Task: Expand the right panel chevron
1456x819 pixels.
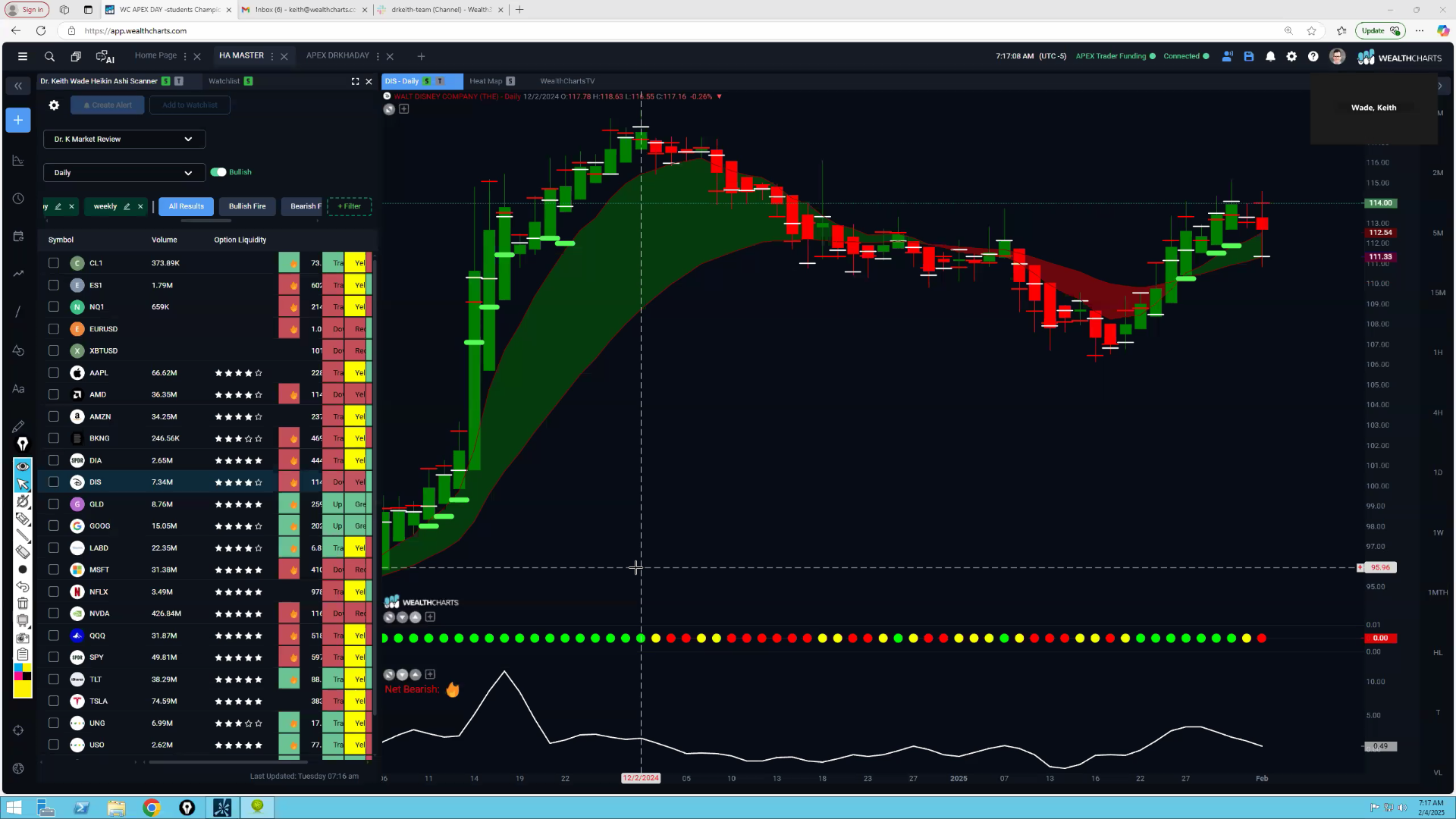Action: pyautogui.click(x=1439, y=86)
